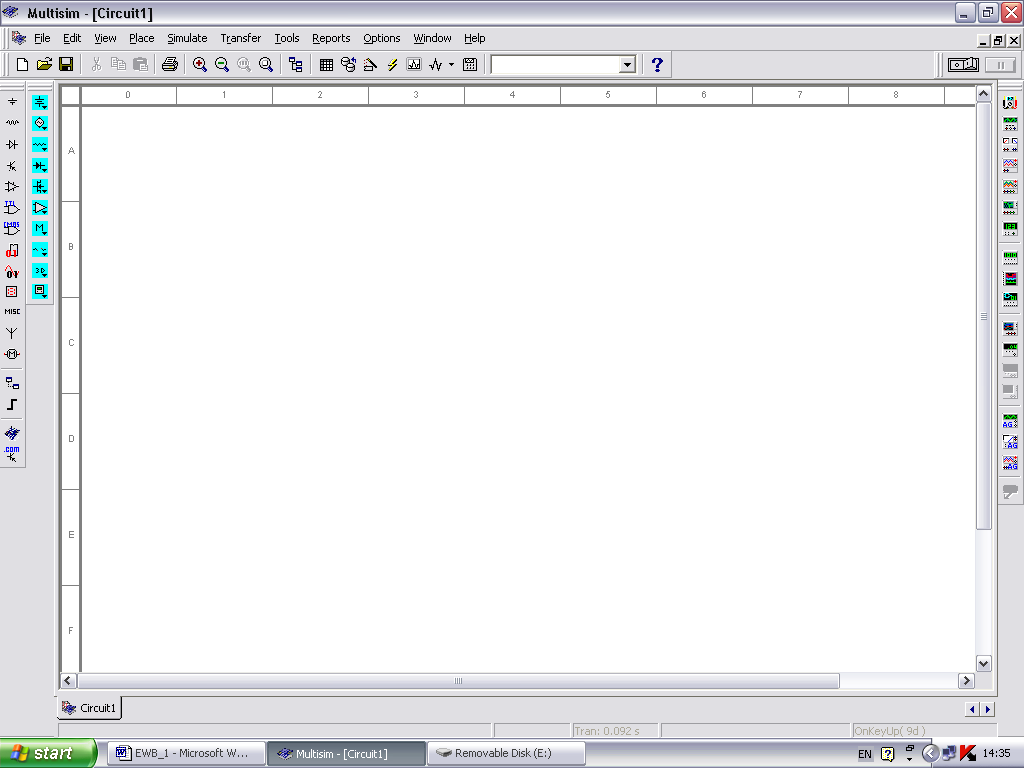This screenshot has height=768, width=1024.
Task: Open the MISC component group
Action: (12, 312)
